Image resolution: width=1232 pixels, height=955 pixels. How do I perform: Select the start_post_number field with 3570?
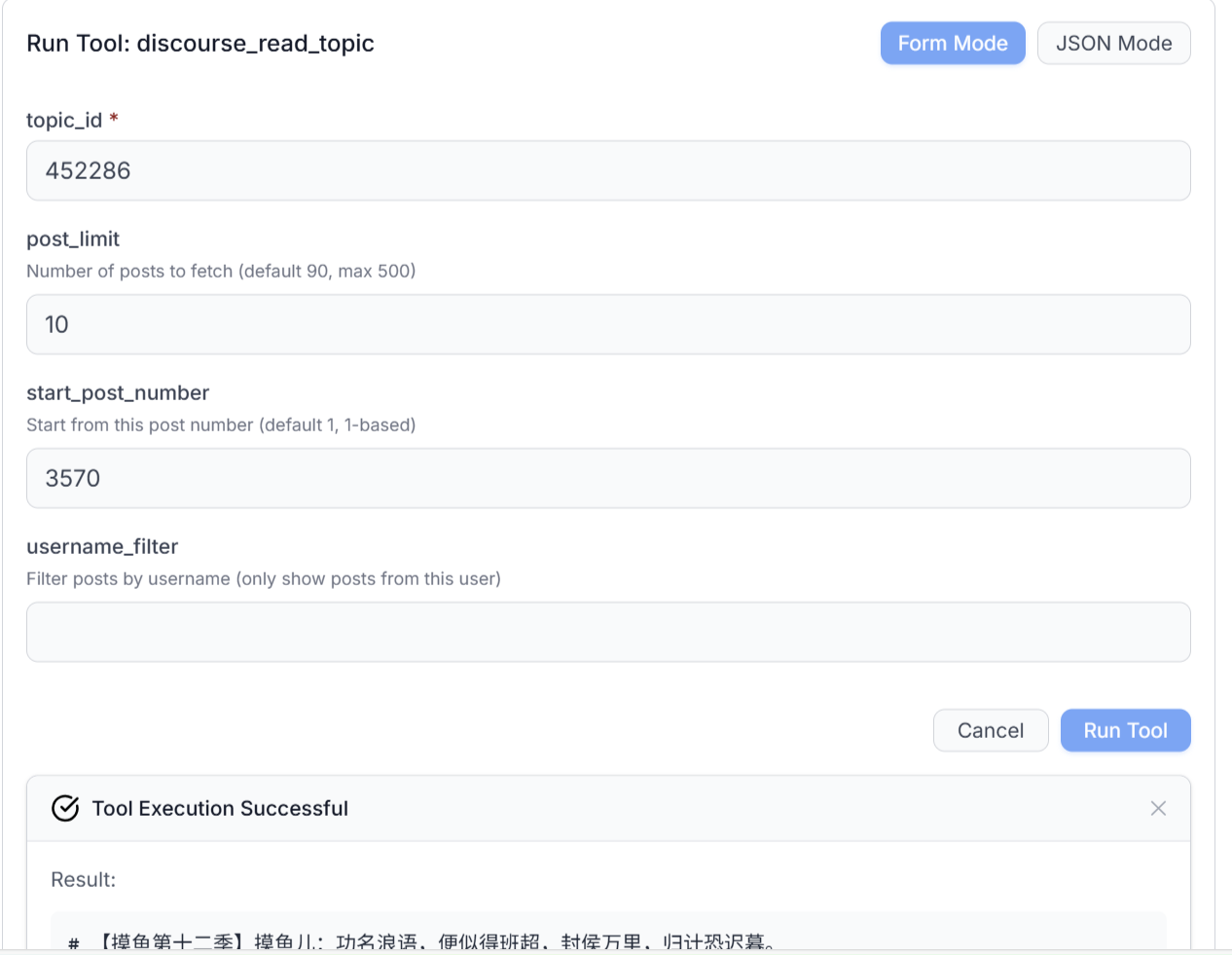[607, 479]
